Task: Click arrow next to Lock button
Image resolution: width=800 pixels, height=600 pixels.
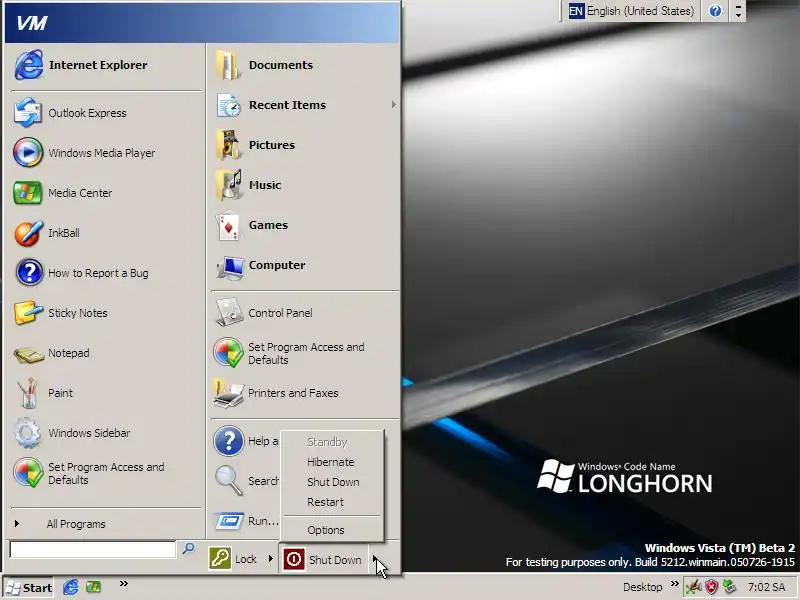Action: pyautogui.click(x=270, y=559)
